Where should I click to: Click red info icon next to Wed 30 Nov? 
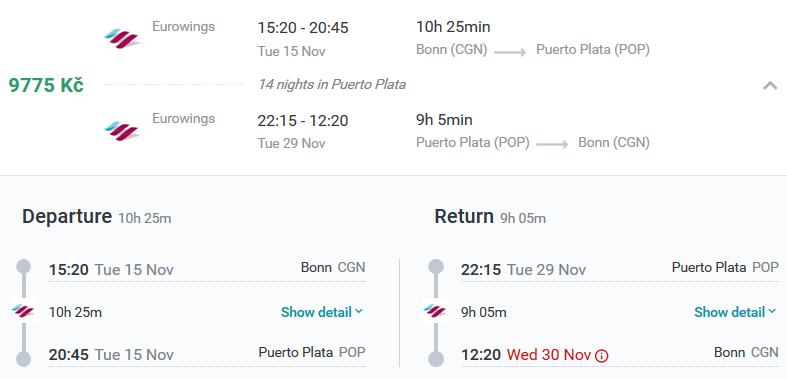(601, 356)
